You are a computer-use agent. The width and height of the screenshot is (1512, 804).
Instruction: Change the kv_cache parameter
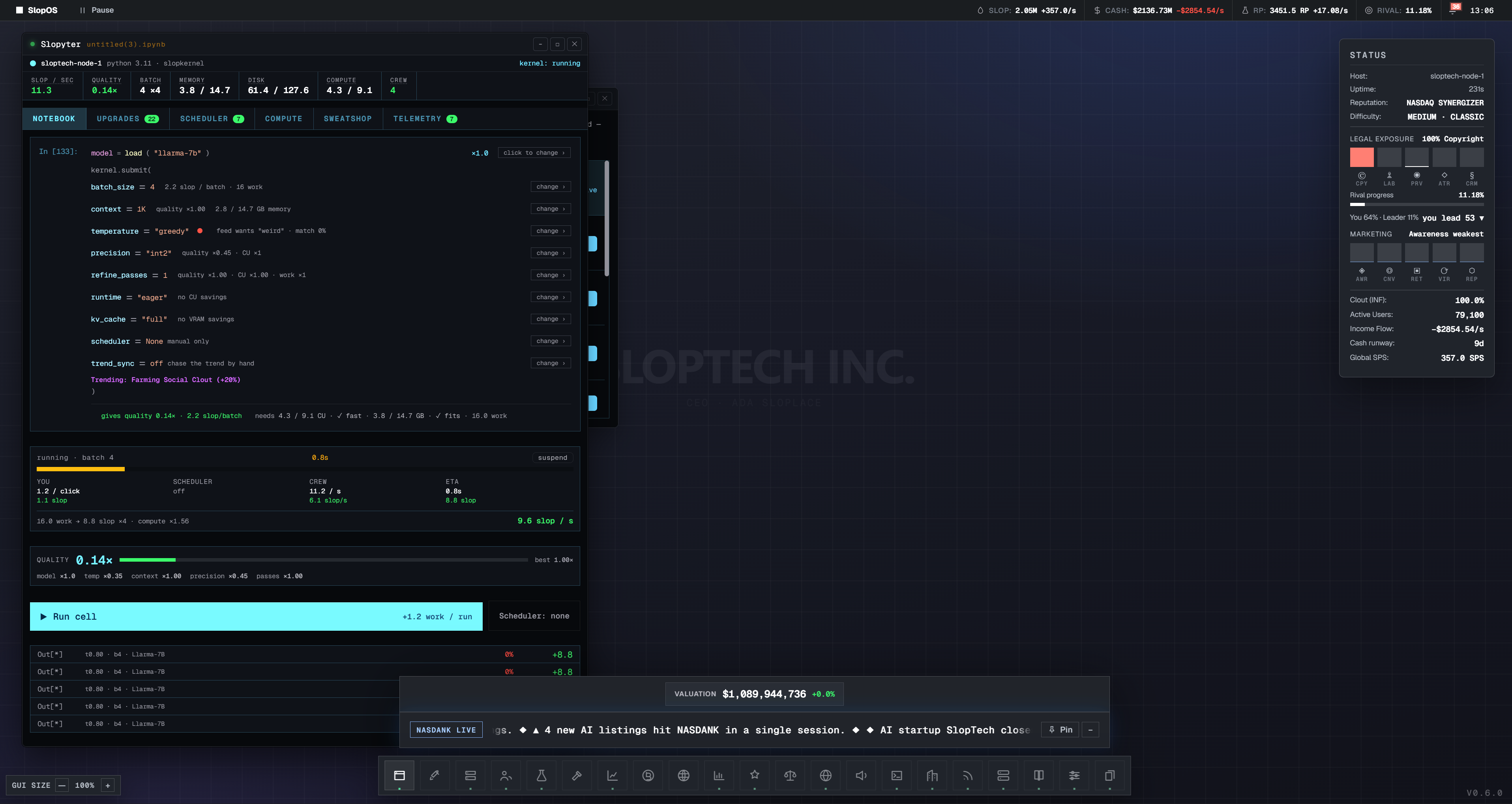click(550, 319)
